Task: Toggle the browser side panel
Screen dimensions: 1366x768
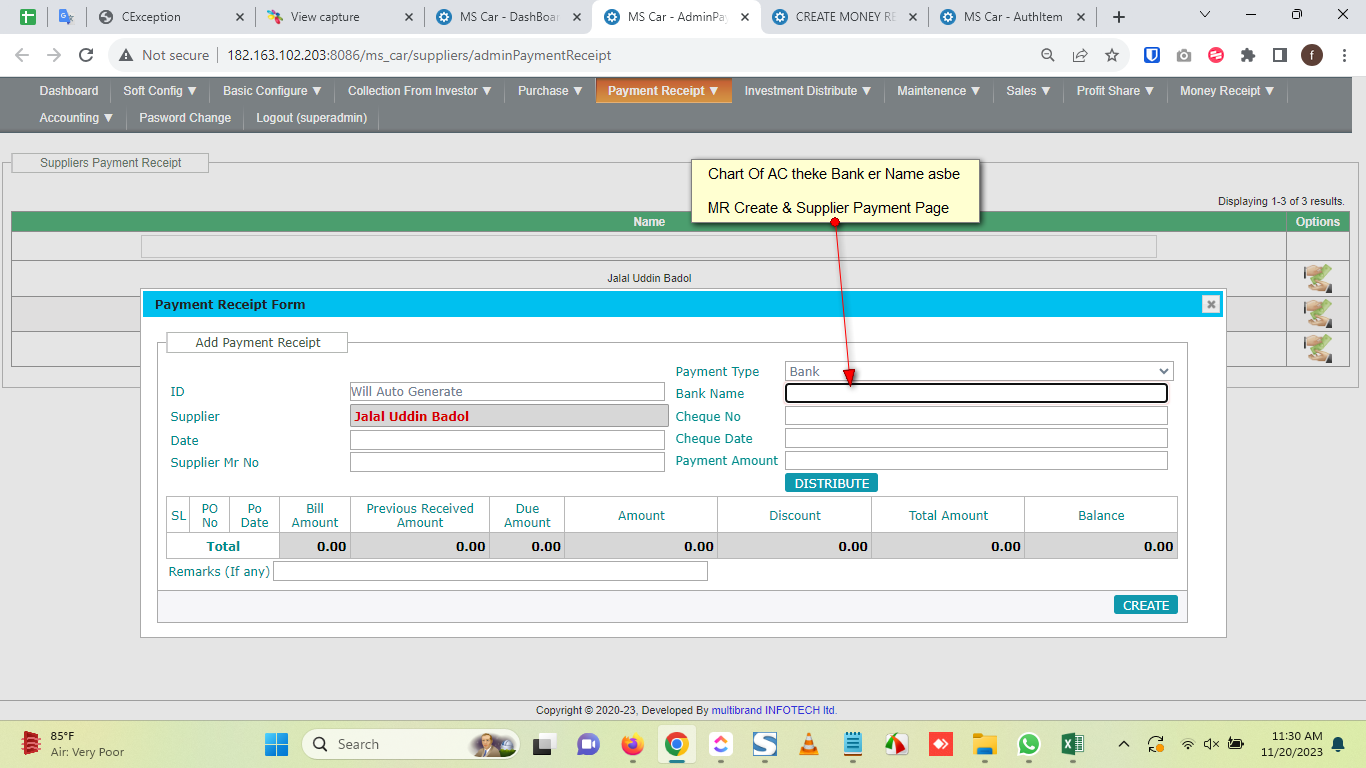Action: pyautogui.click(x=1280, y=55)
